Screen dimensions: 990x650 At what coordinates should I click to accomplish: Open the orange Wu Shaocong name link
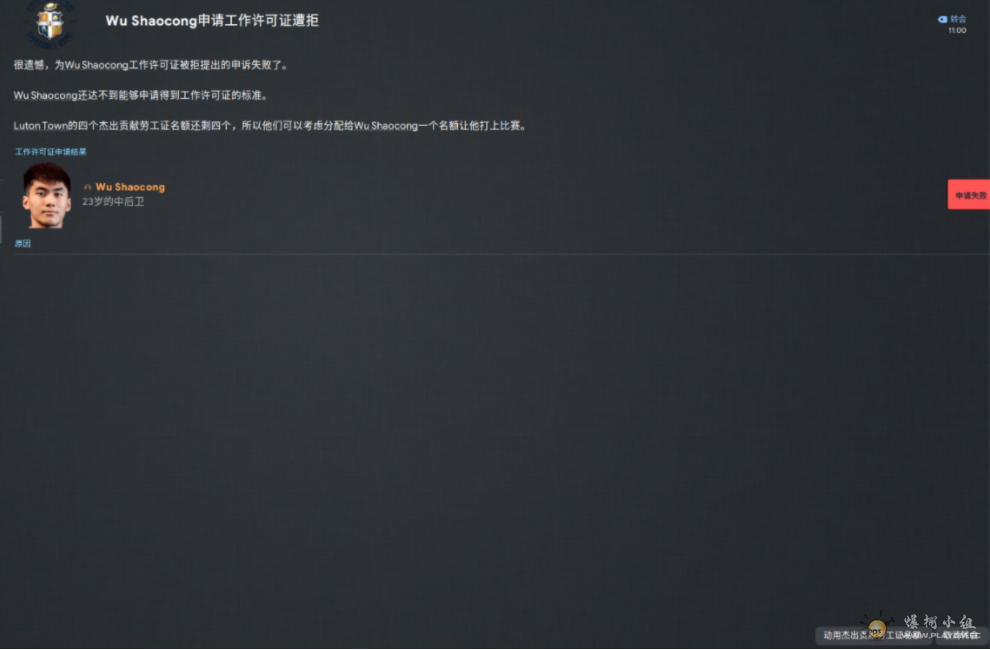130,187
